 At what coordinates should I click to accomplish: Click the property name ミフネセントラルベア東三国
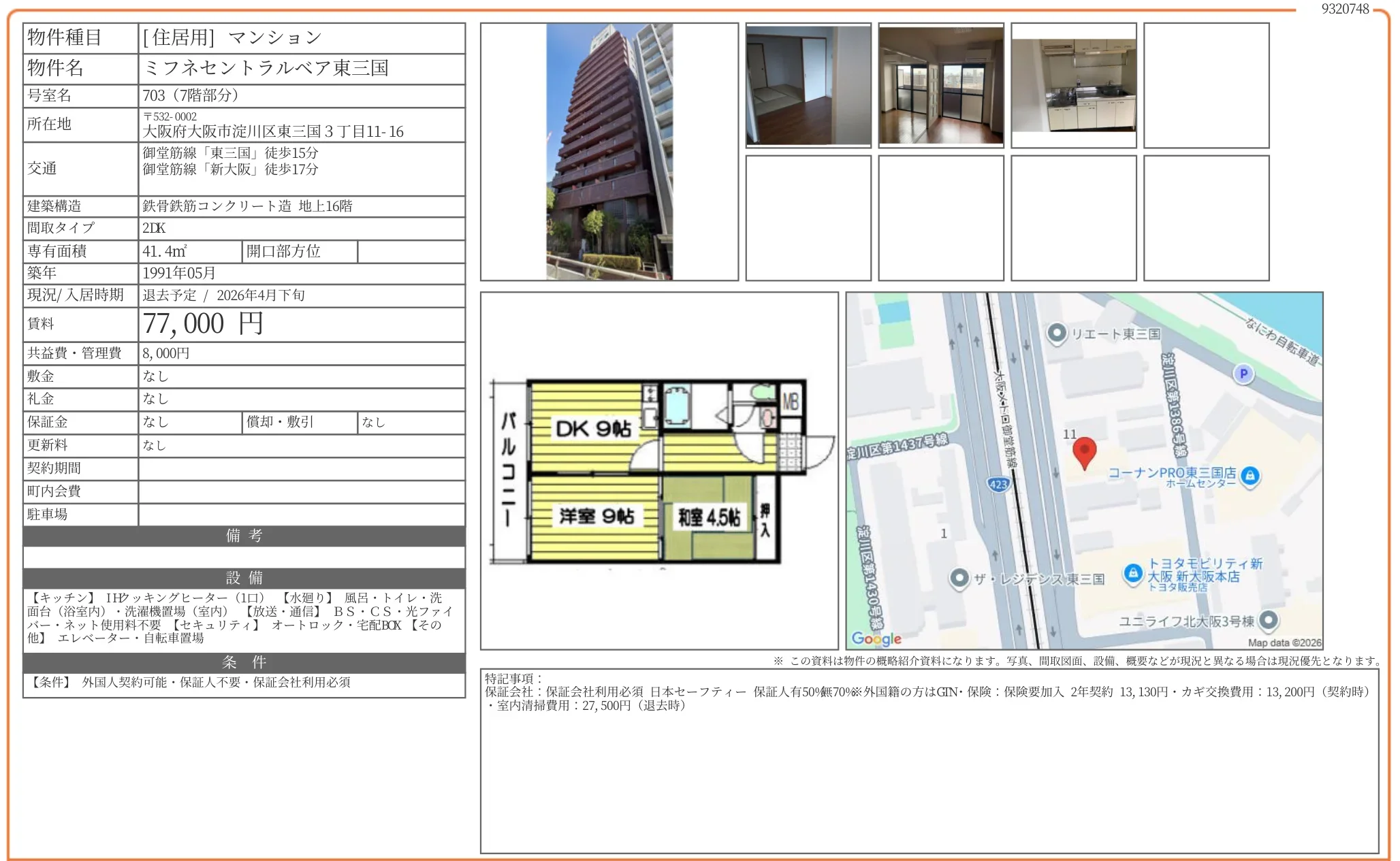(266, 68)
